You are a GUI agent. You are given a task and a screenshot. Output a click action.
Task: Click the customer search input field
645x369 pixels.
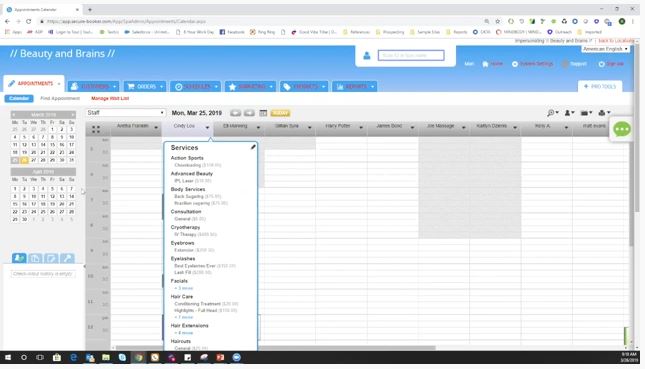(411, 55)
